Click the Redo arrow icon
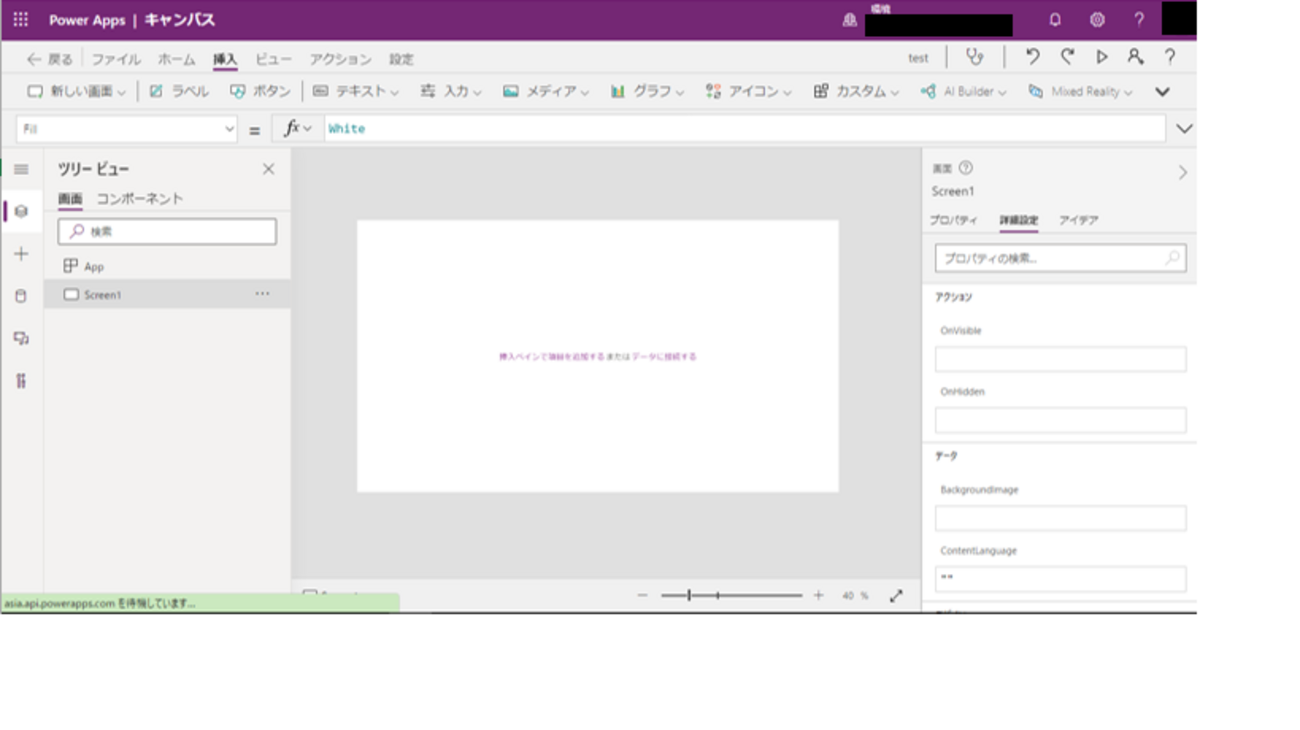The width and height of the screenshot is (1300, 730). pos(1067,58)
